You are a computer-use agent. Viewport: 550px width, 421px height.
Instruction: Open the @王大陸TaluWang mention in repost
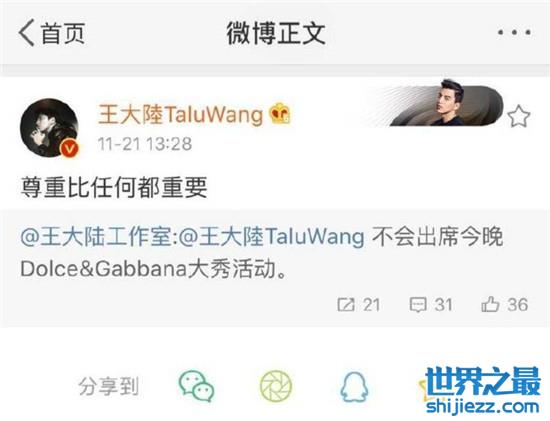271,236
